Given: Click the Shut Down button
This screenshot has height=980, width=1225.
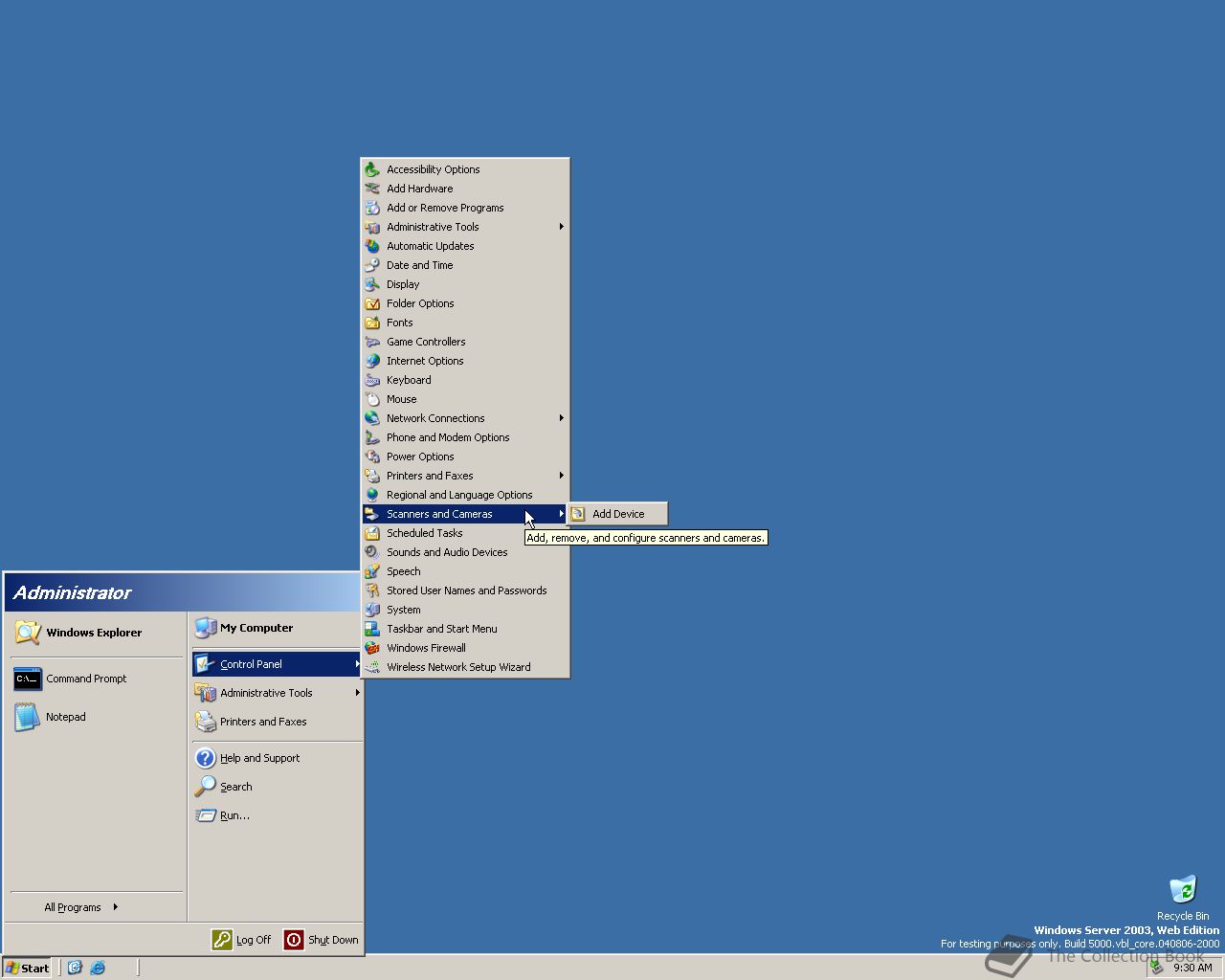Looking at the screenshot, I should [x=322, y=940].
